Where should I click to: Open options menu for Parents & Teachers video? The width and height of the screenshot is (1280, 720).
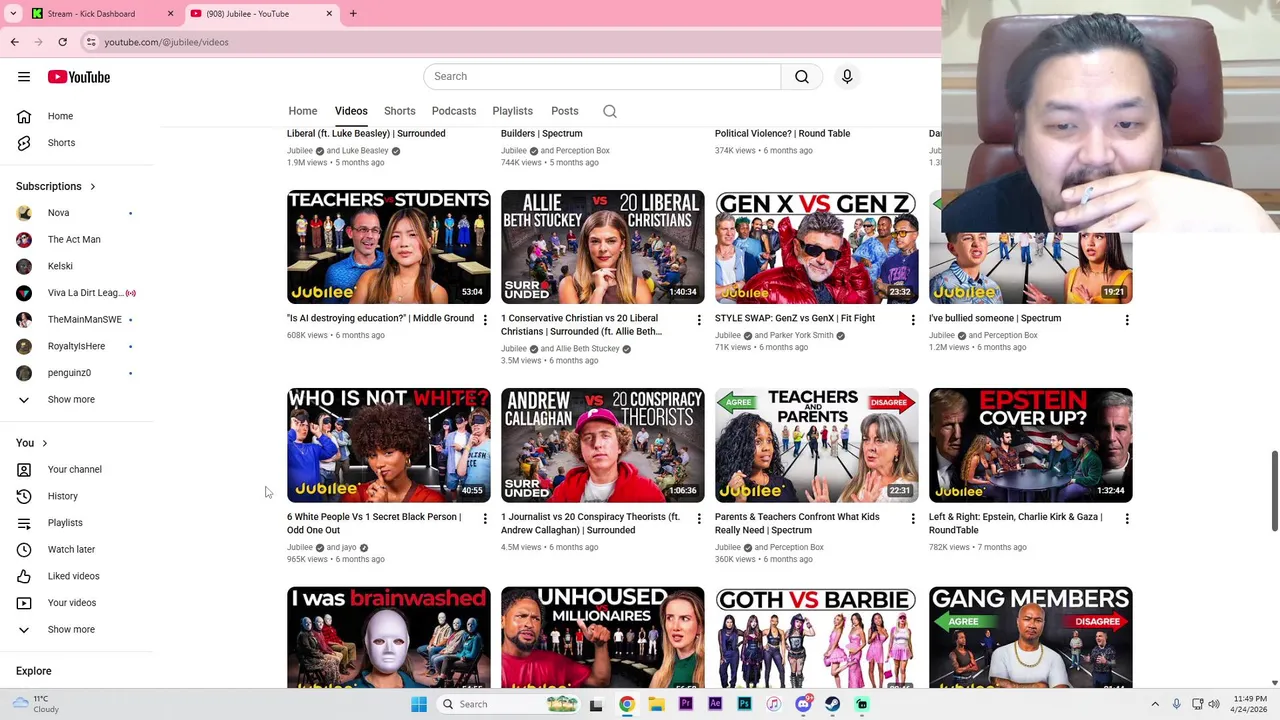pos(913,519)
